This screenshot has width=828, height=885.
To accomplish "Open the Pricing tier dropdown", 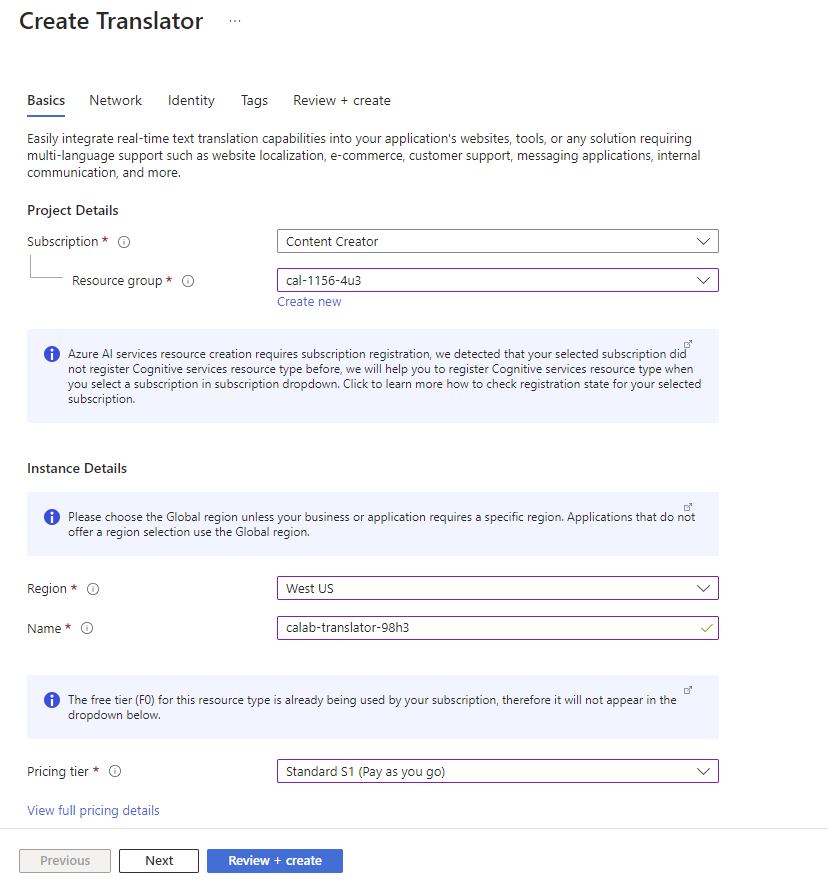I will point(497,771).
